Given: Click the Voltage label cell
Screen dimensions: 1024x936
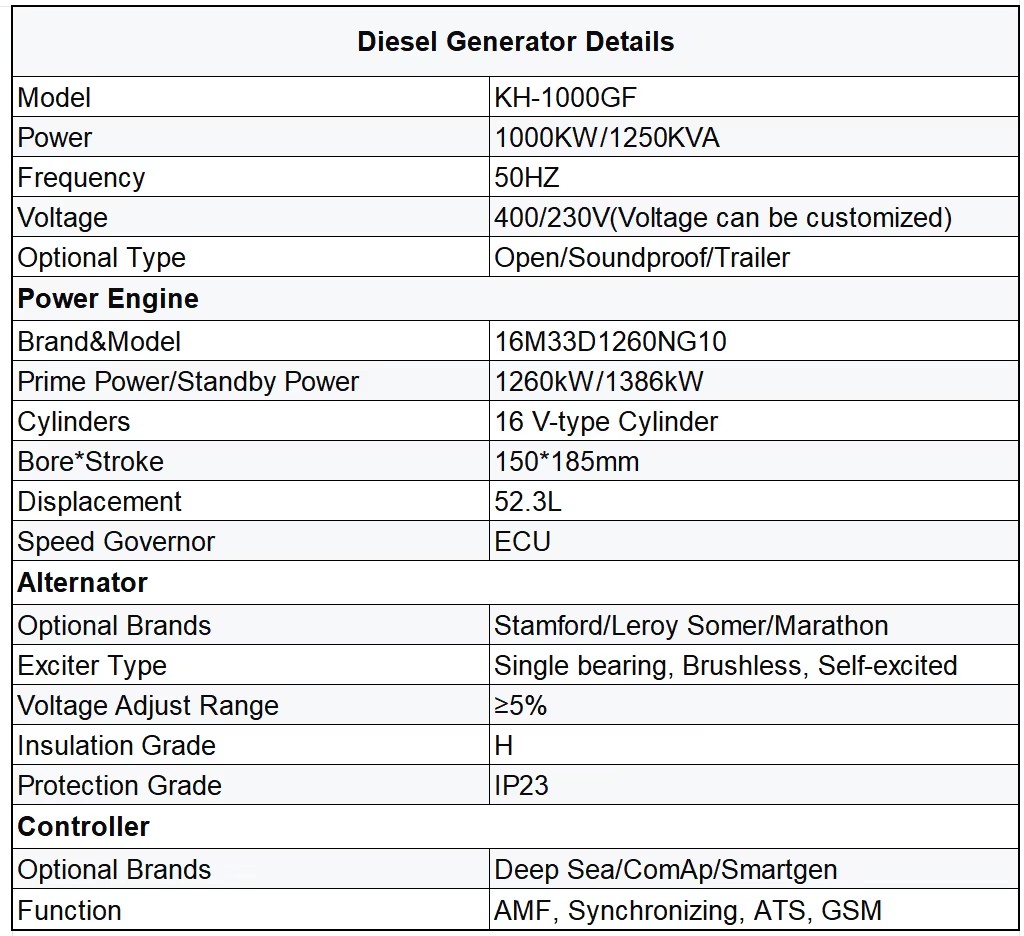Looking at the screenshot, I should [x=251, y=217].
